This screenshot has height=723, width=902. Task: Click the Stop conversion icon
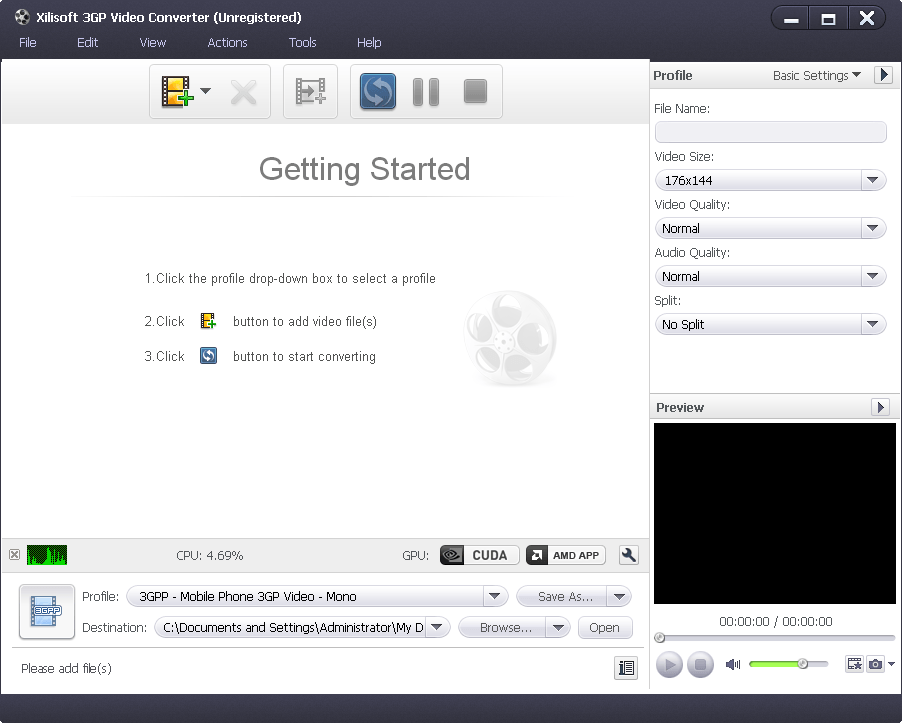pos(474,91)
